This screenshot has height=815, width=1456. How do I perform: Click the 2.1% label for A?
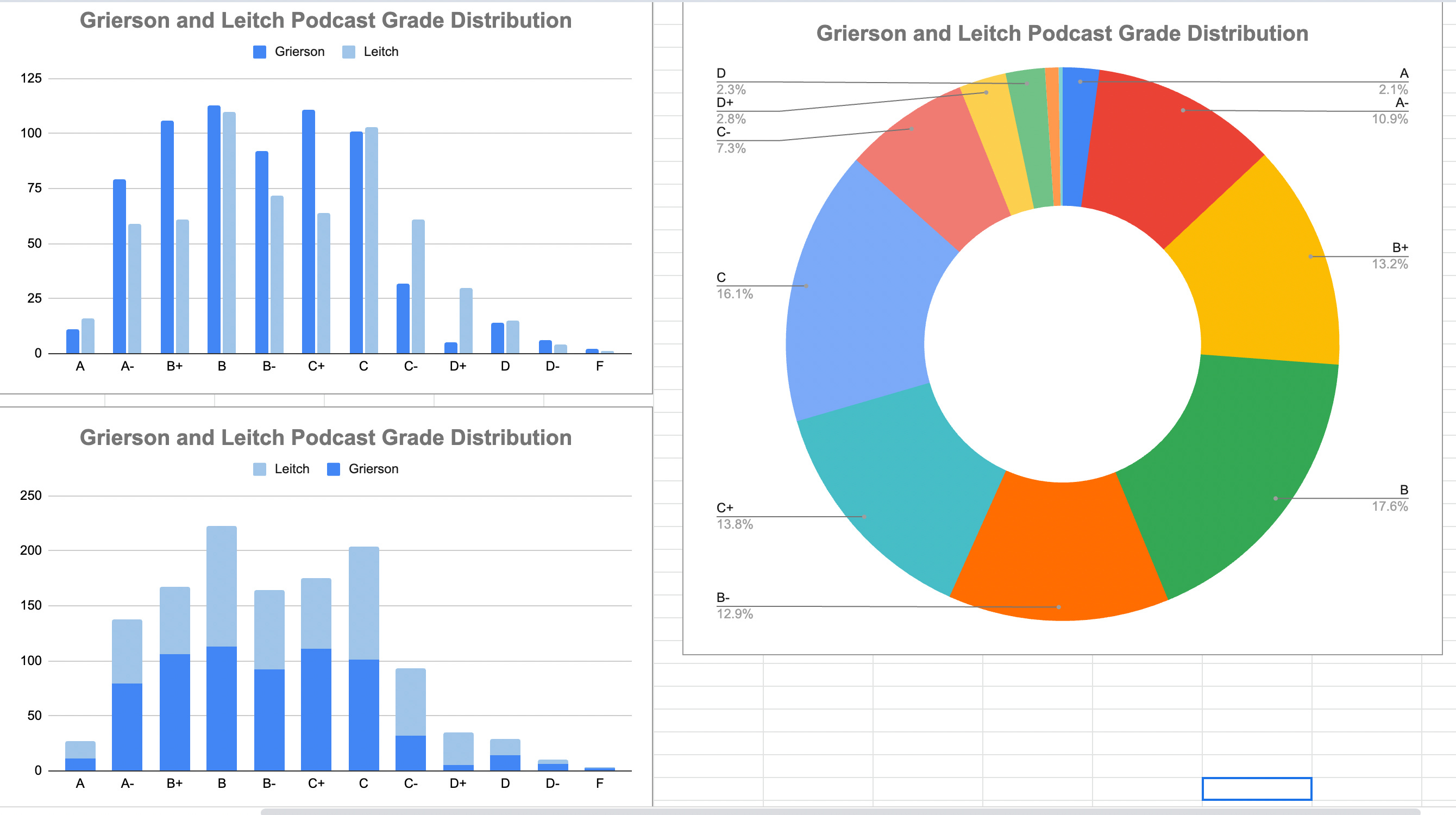(1392, 89)
